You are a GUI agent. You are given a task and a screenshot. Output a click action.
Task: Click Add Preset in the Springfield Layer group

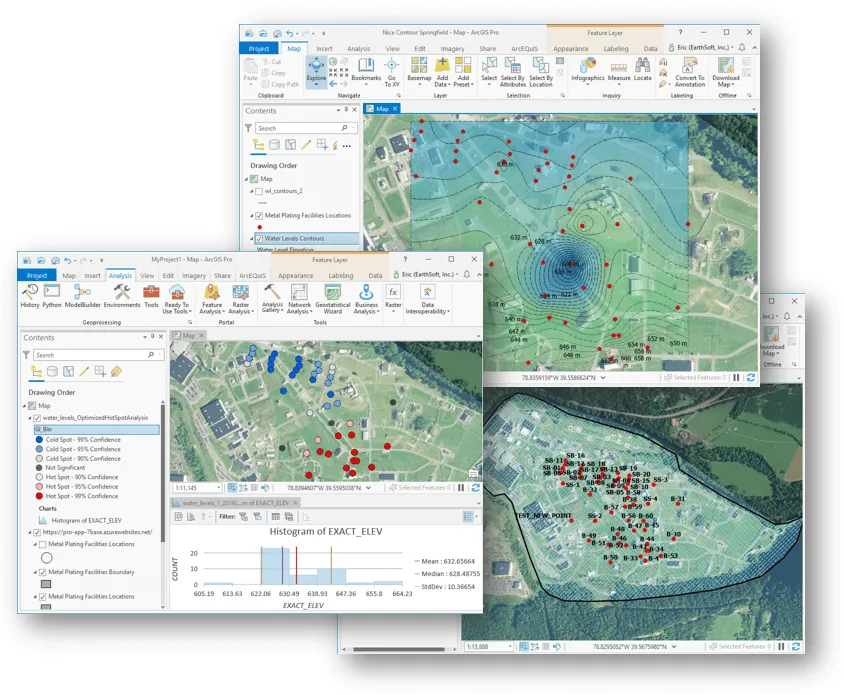click(463, 72)
